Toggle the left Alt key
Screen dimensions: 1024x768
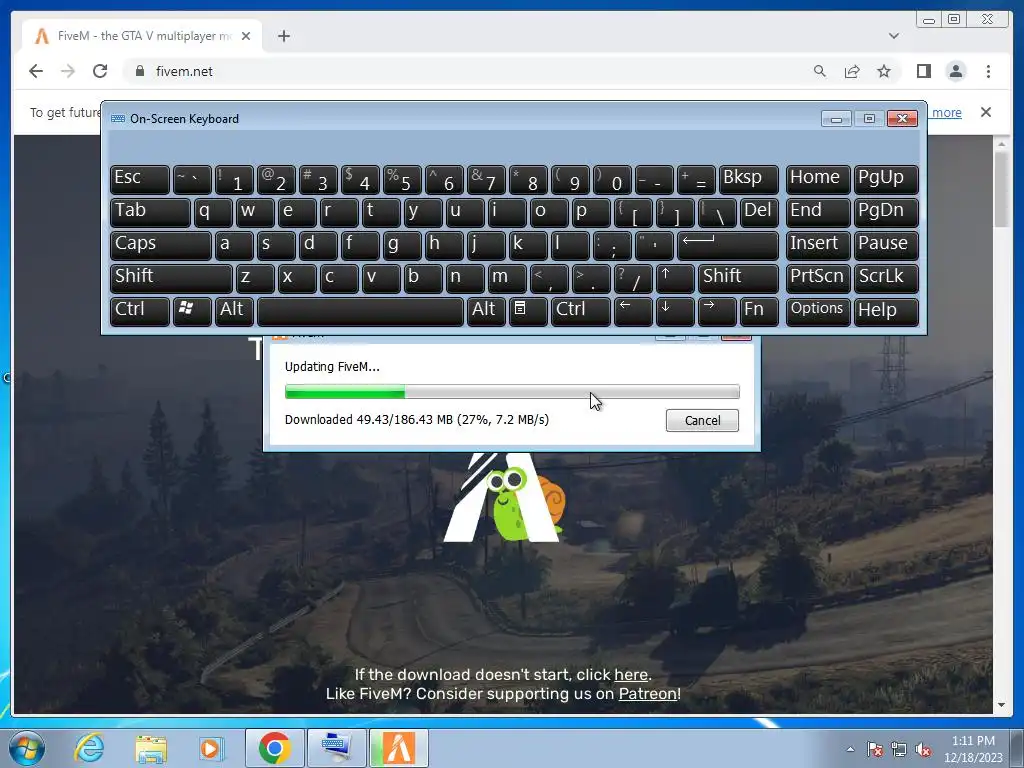click(234, 311)
